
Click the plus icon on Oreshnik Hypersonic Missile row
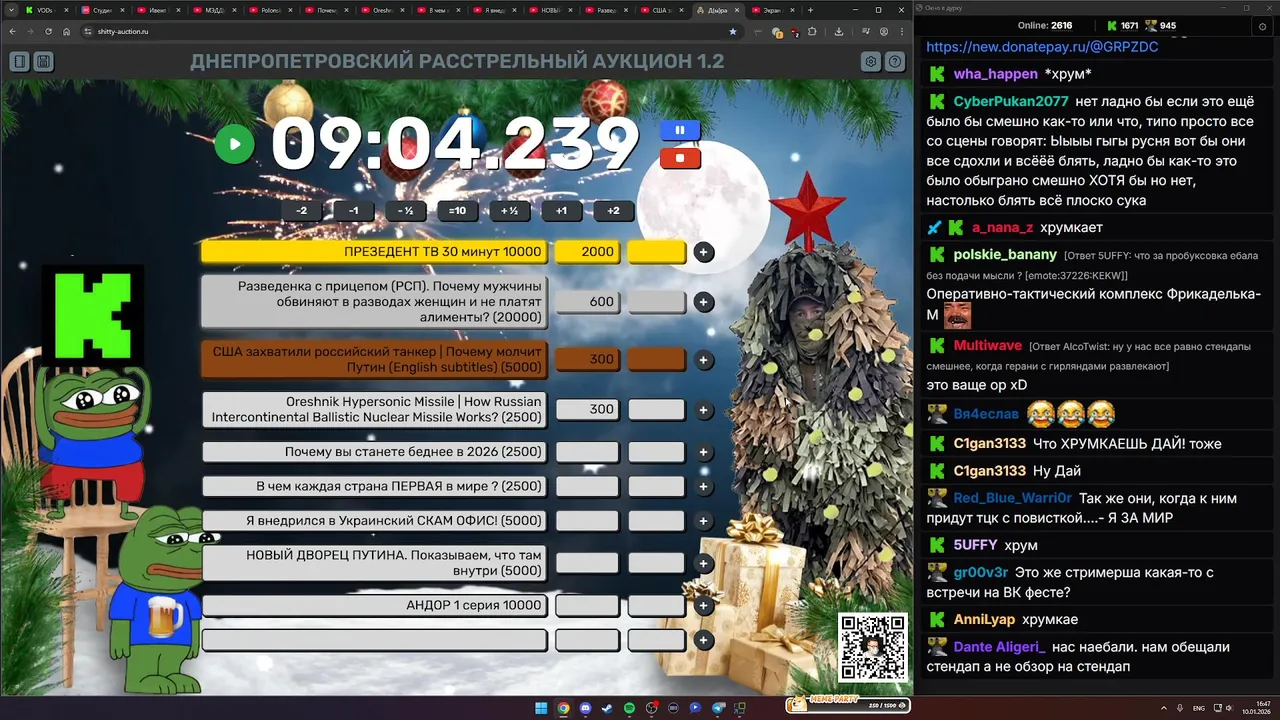[704, 410]
